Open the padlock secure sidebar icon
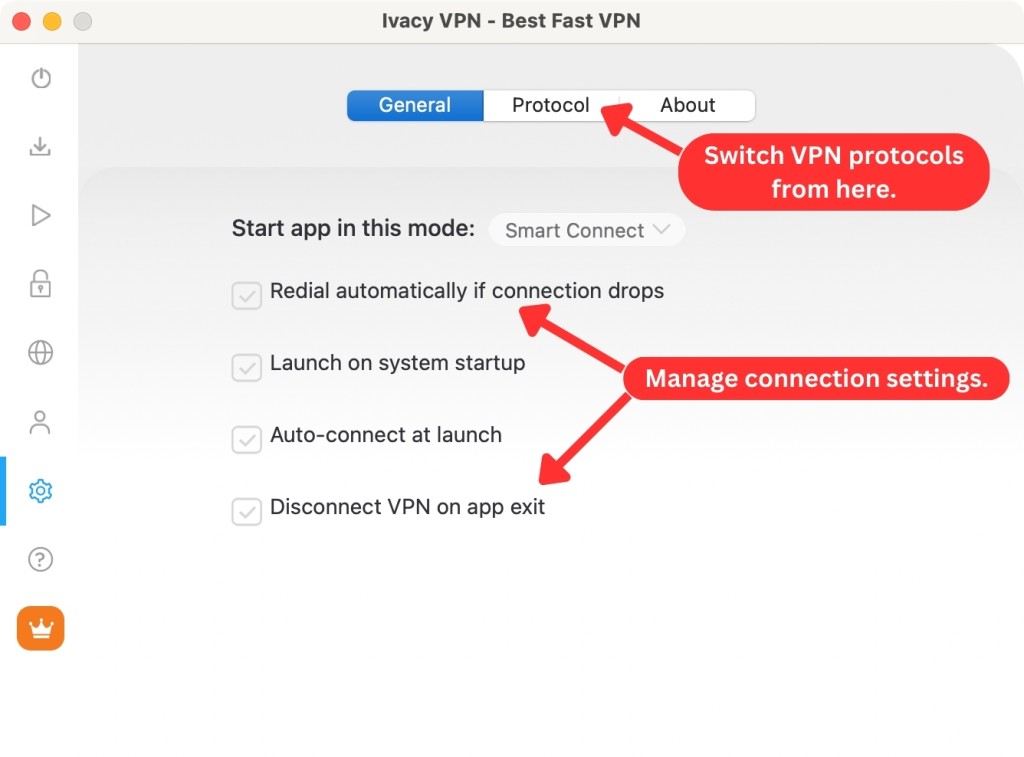Viewport: 1024px width, 757px height. point(40,283)
